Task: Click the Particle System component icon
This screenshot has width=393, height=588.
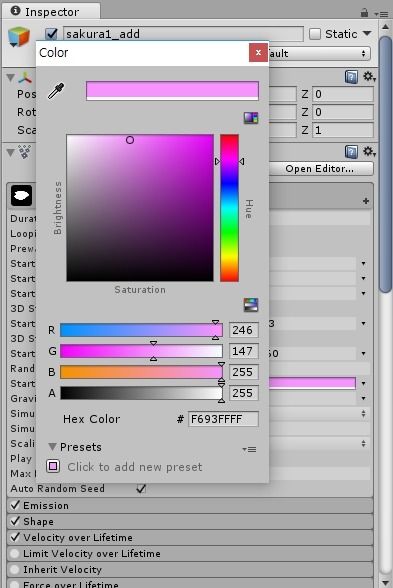Action: [x=25, y=152]
